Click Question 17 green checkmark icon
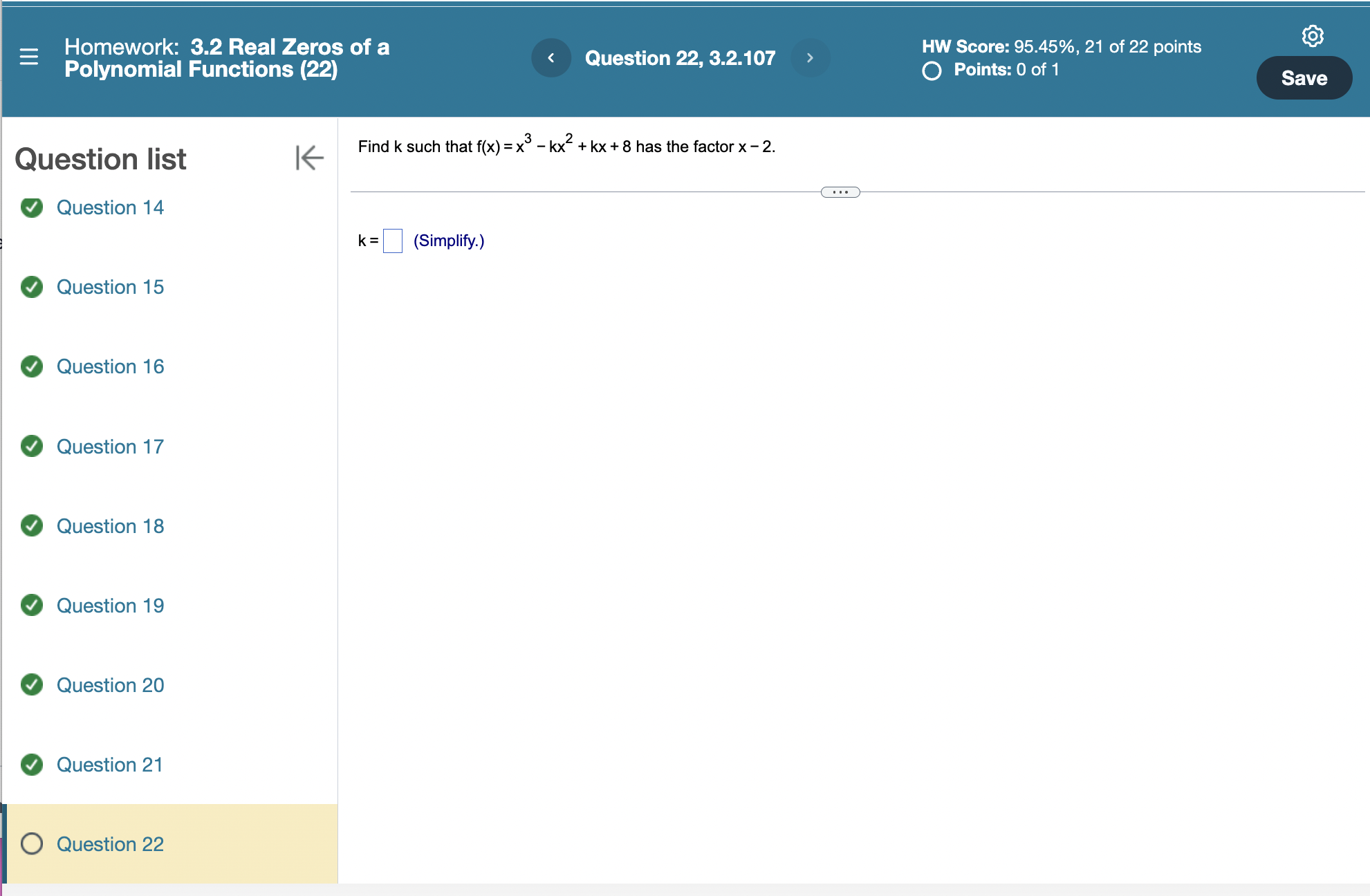The width and height of the screenshot is (1370, 896). pyautogui.click(x=32, y=447)
